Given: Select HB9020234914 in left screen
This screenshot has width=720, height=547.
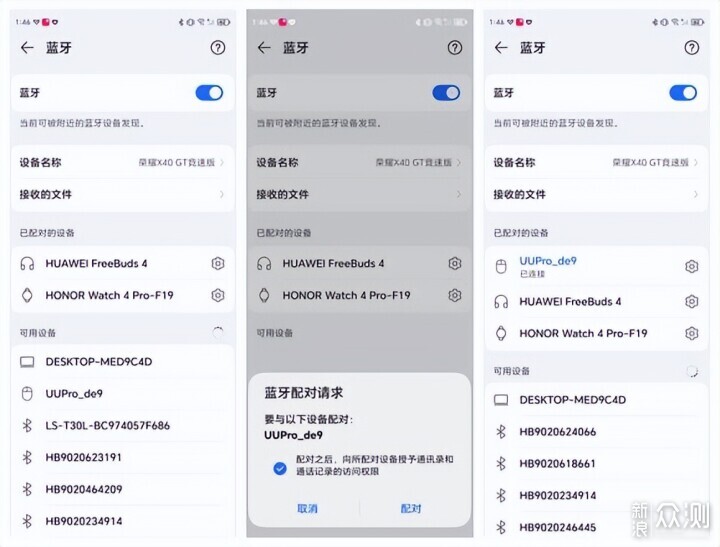Looking at the screenshot, I should pyautogui.click(x=123, y=521).
